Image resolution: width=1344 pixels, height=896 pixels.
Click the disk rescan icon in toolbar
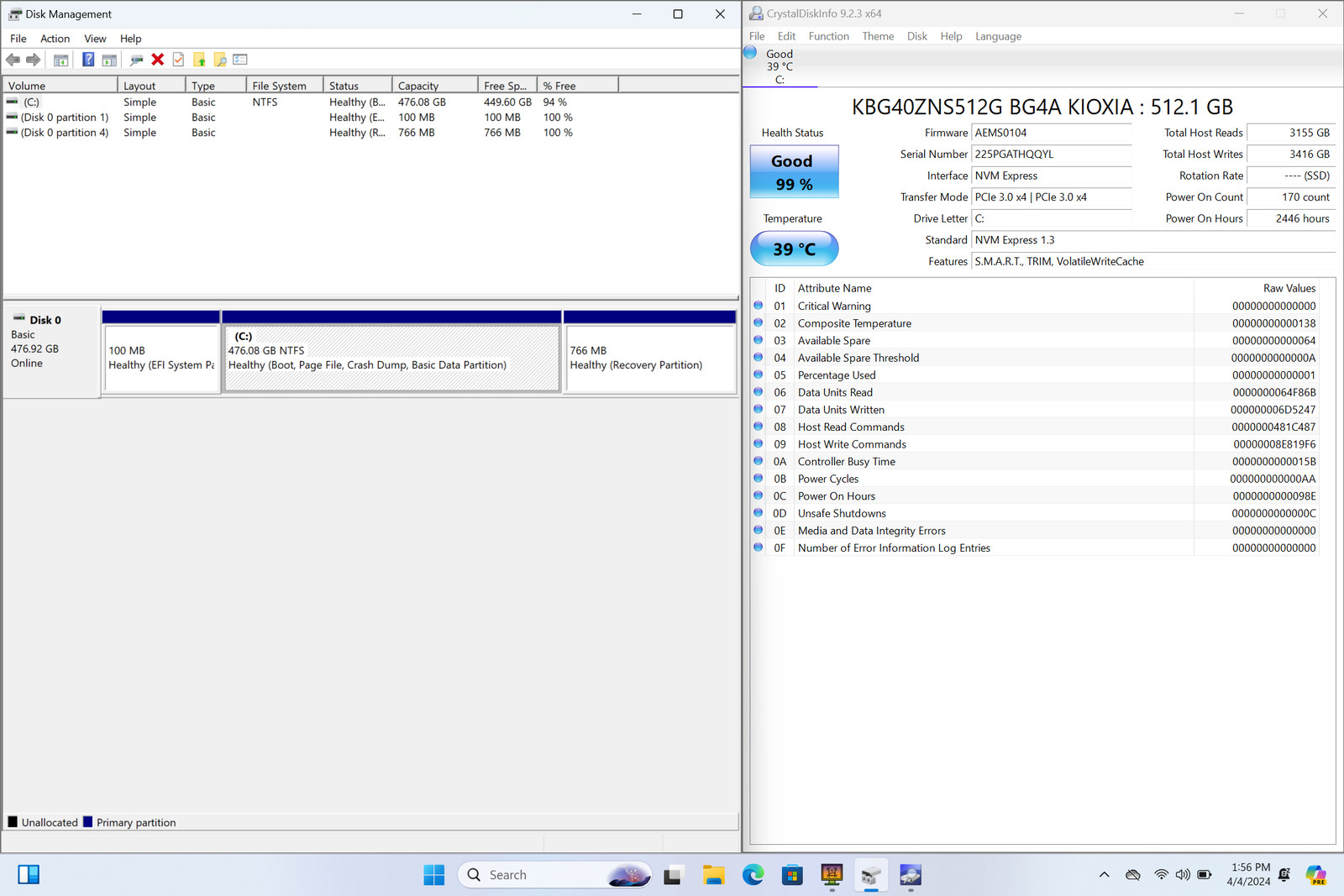click(136, 60)
